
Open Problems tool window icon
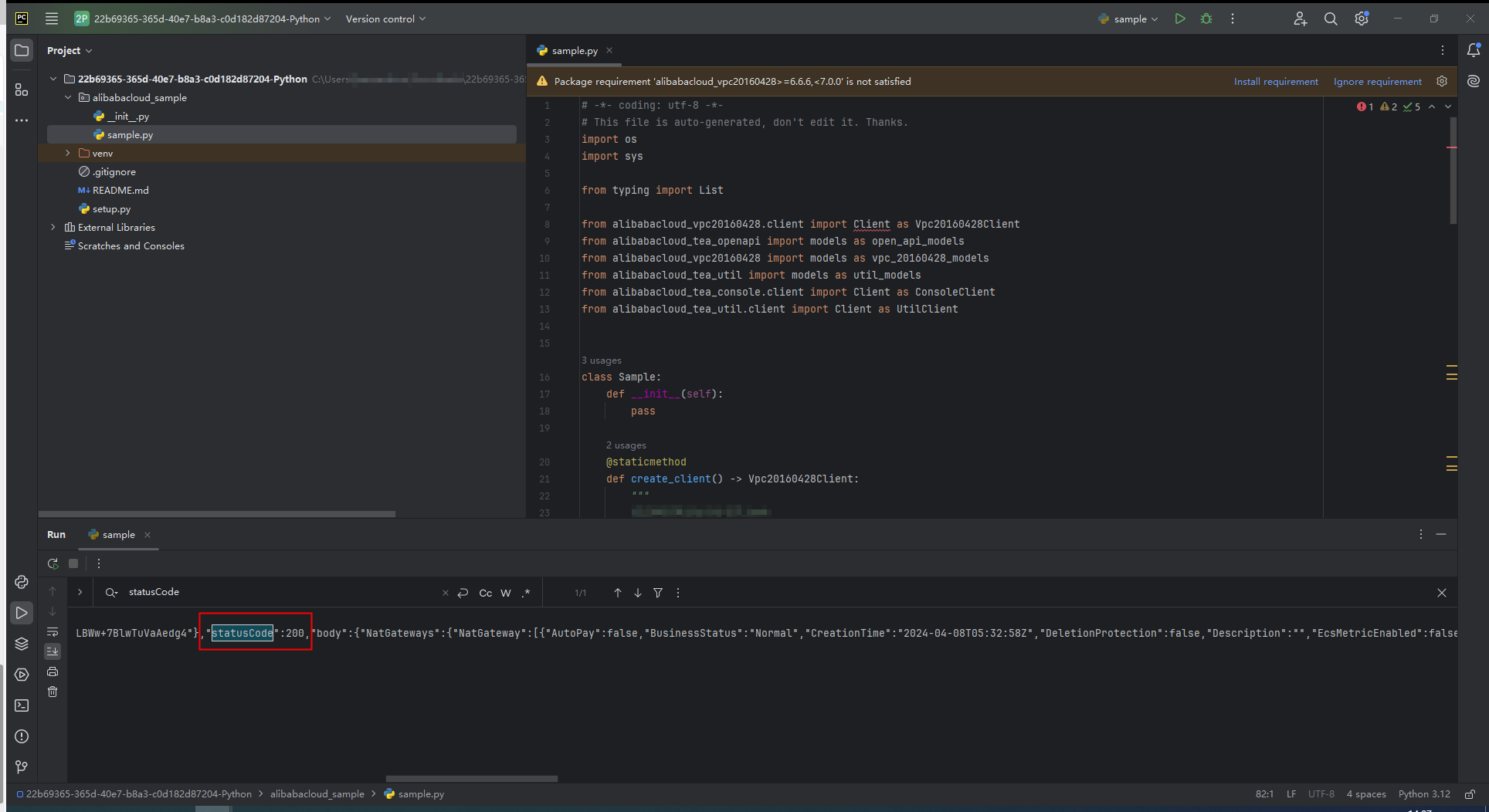22,736
